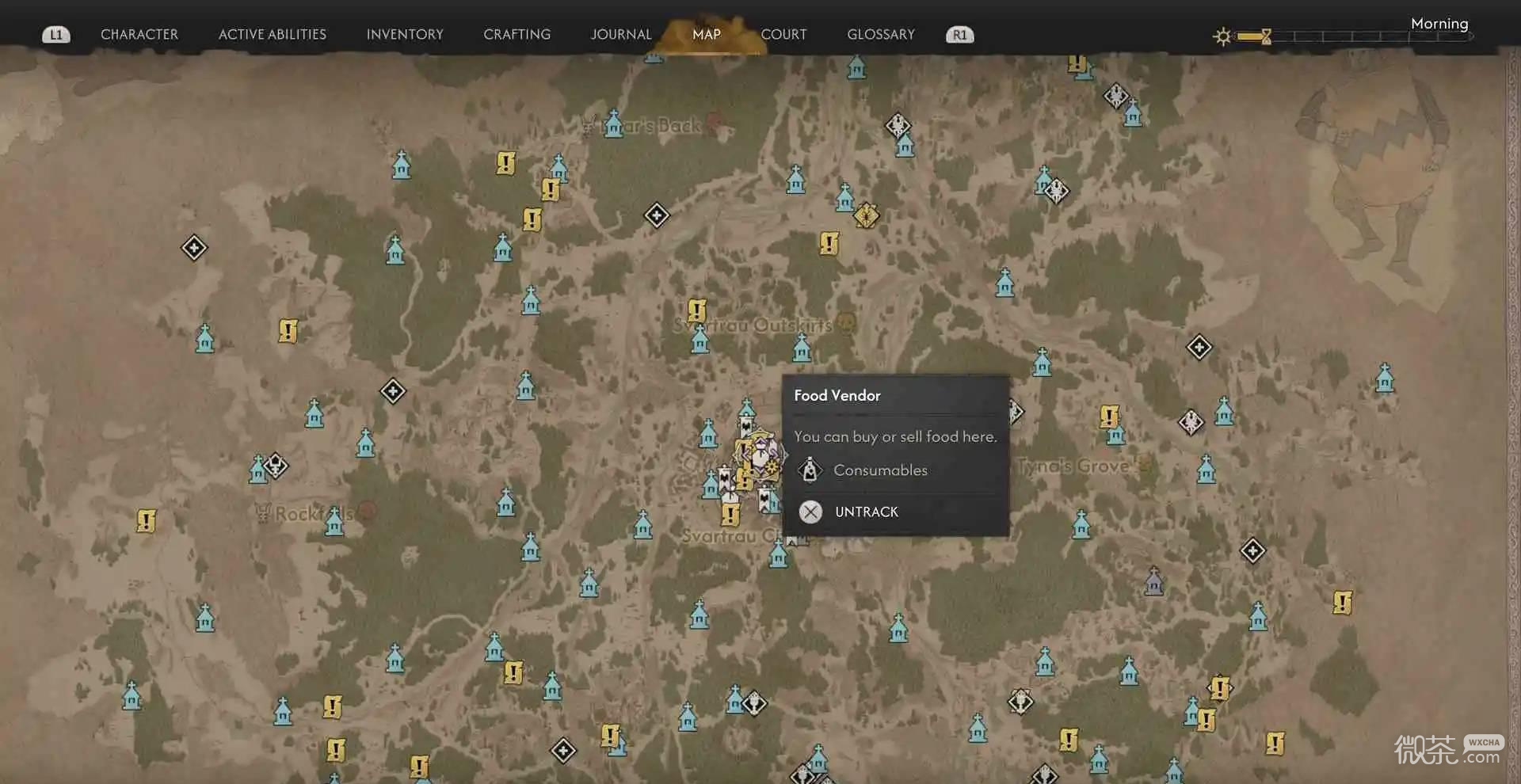Click the X icon beside UNTRACK
The height and width of the screenshot is (784, 1521).
(x=810, y=512)
